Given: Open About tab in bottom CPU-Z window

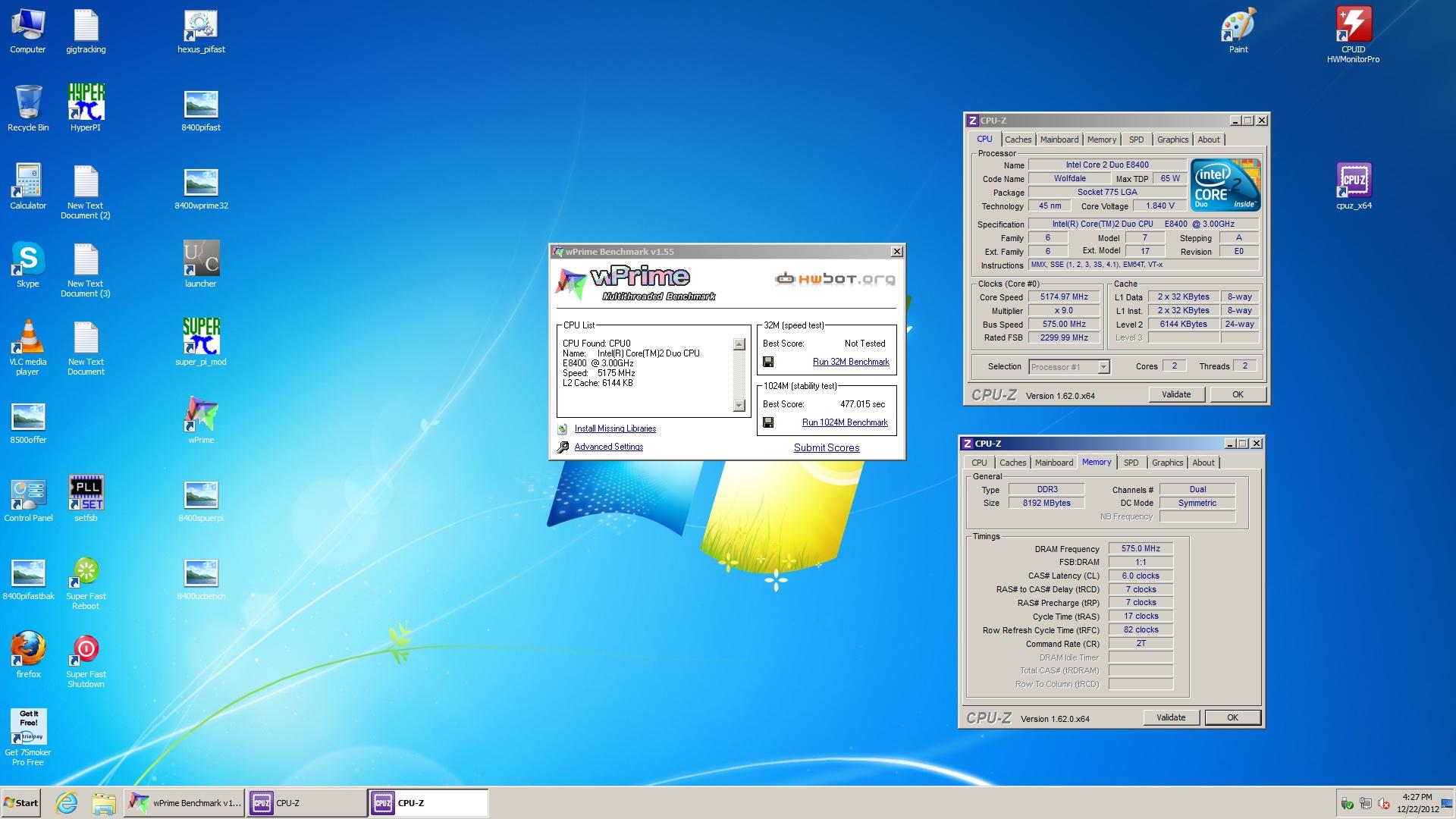Looking at the screenshot, I should [1203, 463].
